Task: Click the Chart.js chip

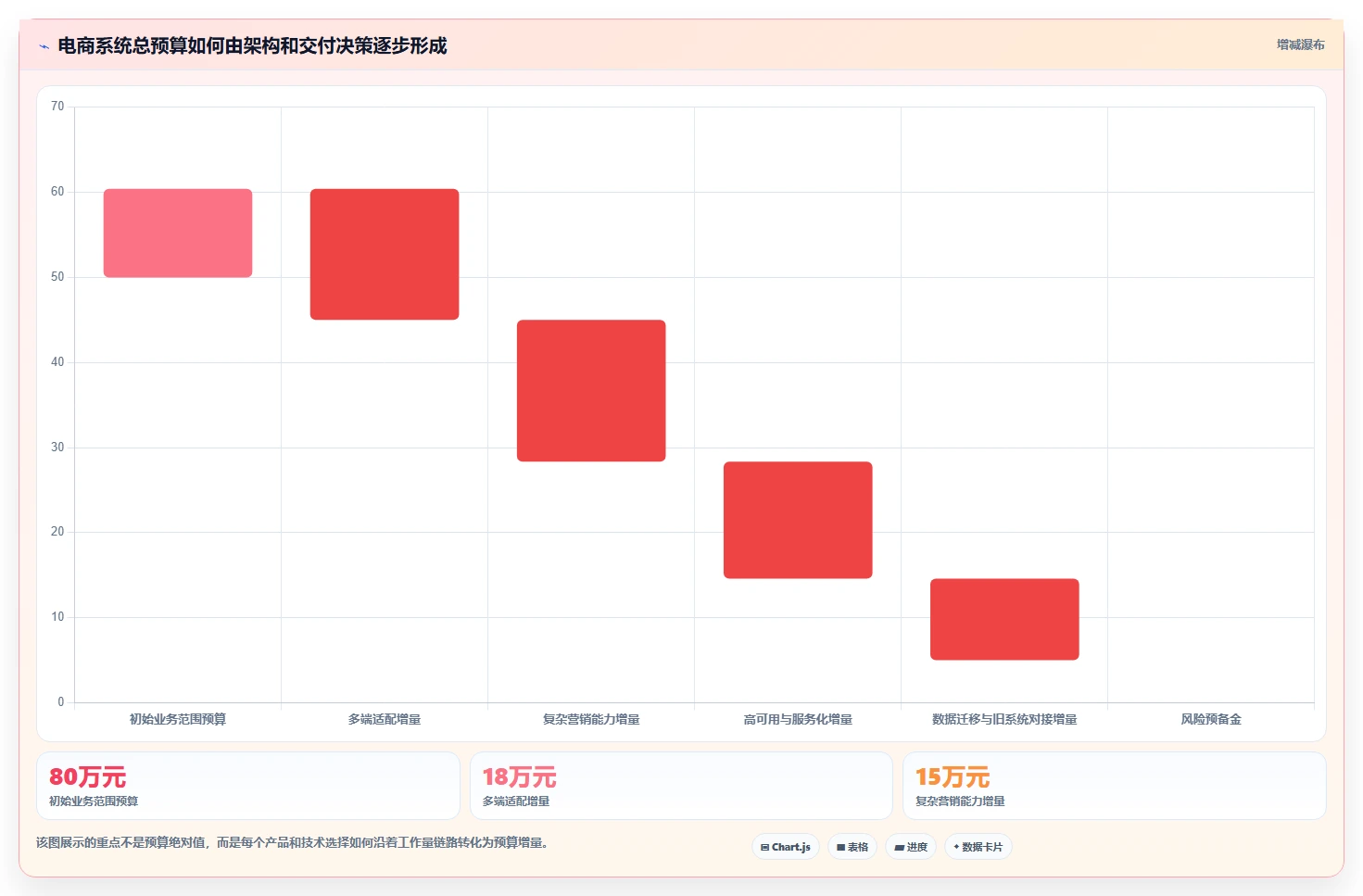Action: [x=786, y=847]
